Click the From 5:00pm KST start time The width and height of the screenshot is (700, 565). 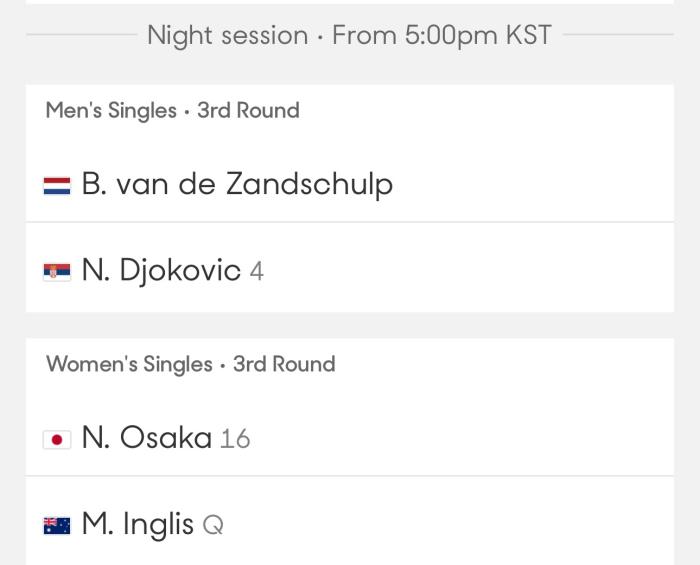click(441, 35)
